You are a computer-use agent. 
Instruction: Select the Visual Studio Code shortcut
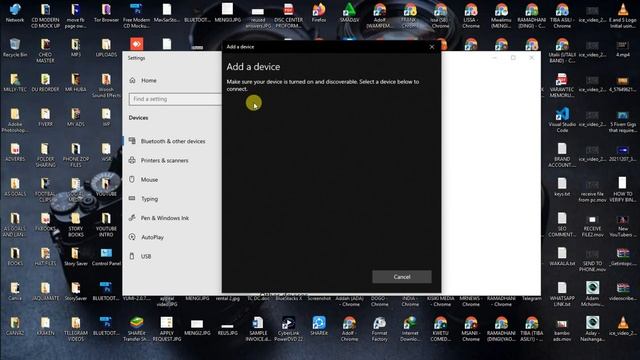click(562, 120)
